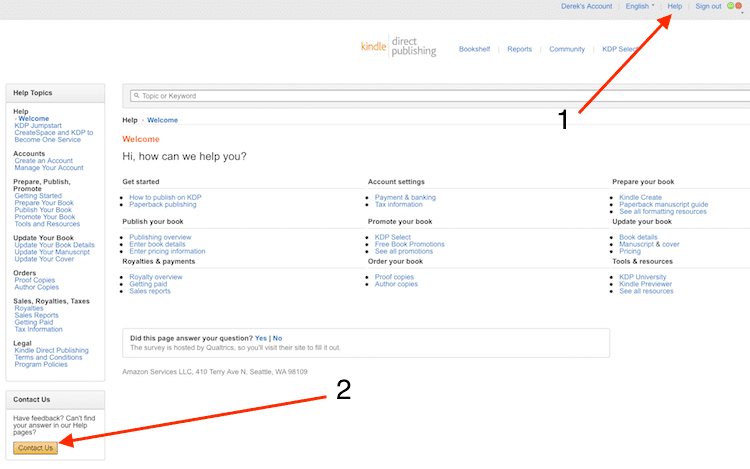The image size is (750, 469).
Task: Click the Kindle Direct Publishing logo
Action: tap(398, 48)
